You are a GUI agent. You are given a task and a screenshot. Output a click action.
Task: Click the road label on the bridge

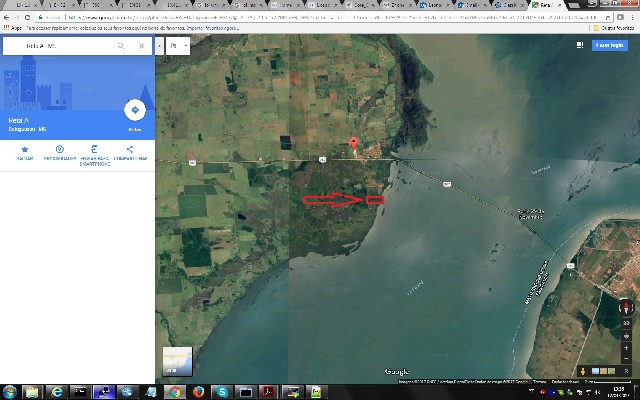tap(447, 184)
